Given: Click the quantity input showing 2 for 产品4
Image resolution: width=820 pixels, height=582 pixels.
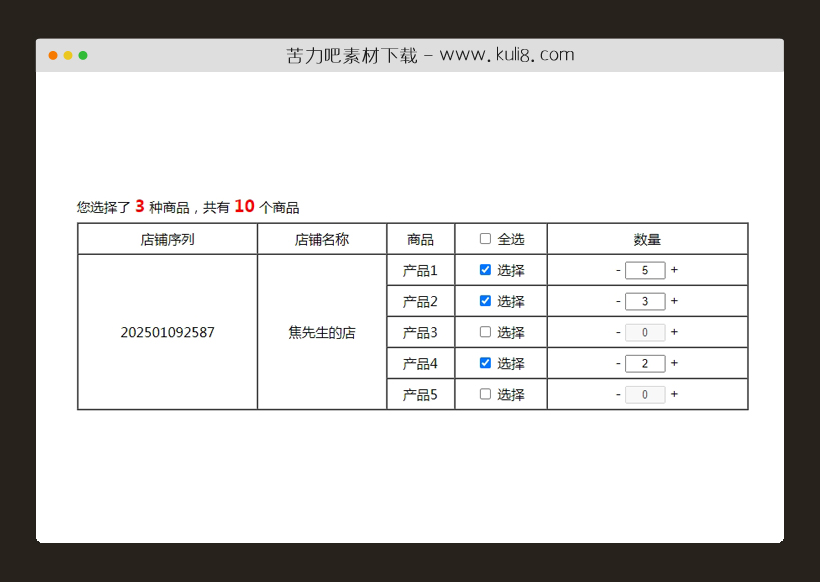Looking at the screenshot, I should coord(645,362).
